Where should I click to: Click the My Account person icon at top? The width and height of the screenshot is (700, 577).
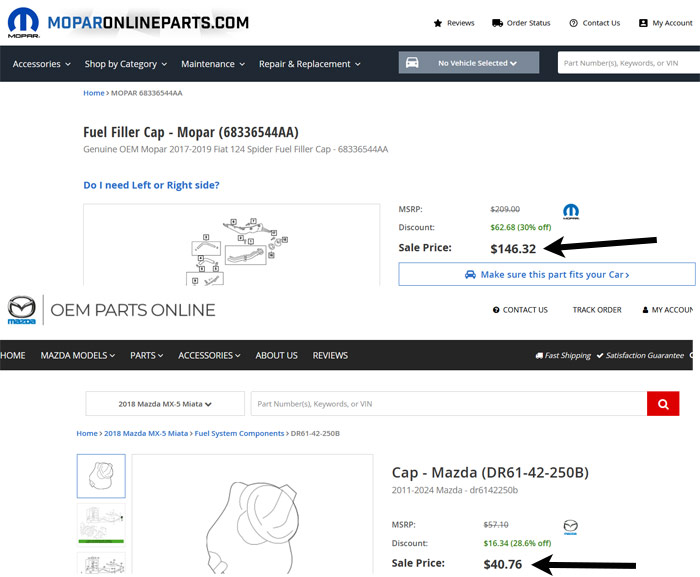coord(643,23)
